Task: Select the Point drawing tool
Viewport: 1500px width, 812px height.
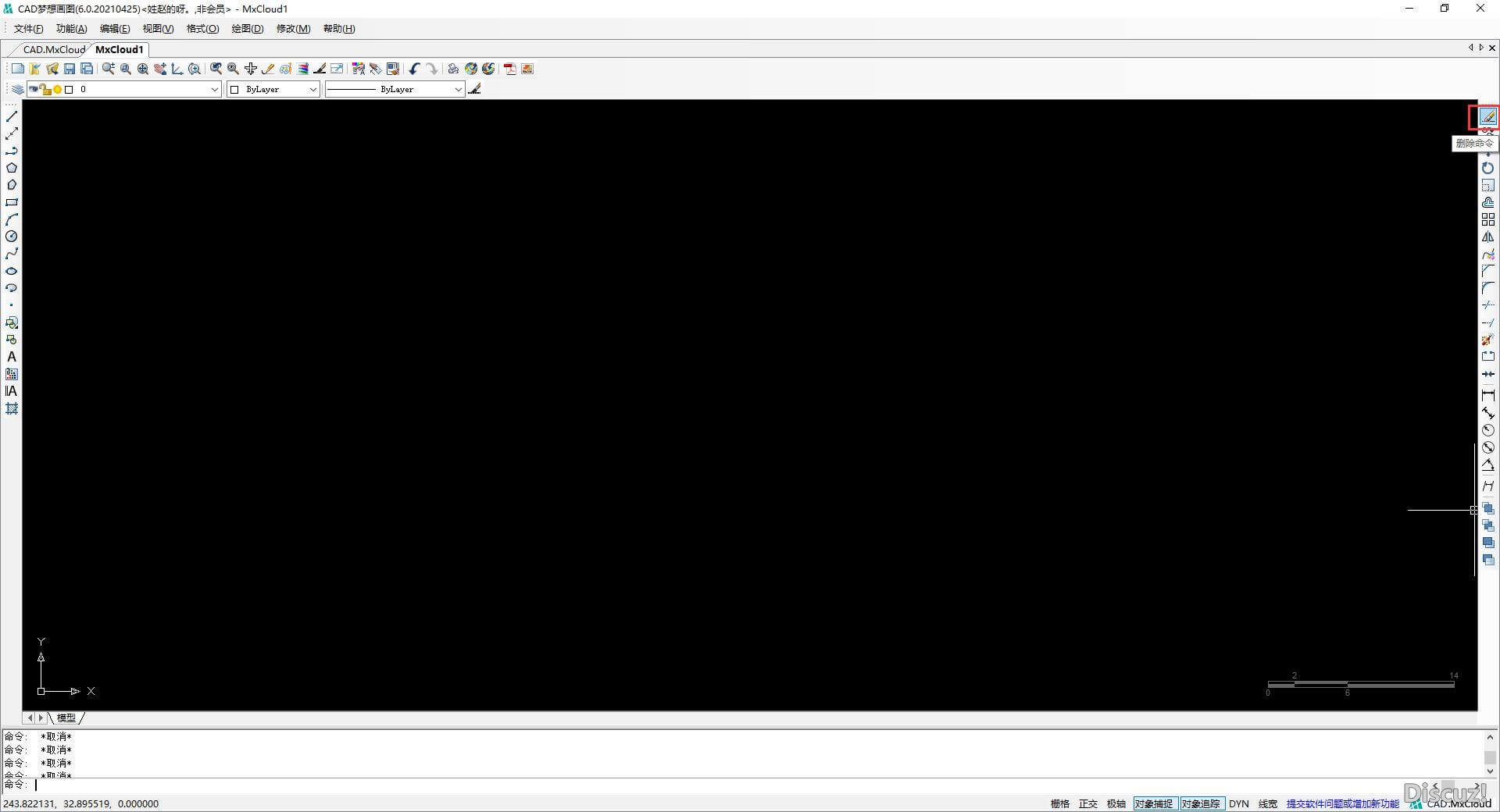Action: (12, 305)
